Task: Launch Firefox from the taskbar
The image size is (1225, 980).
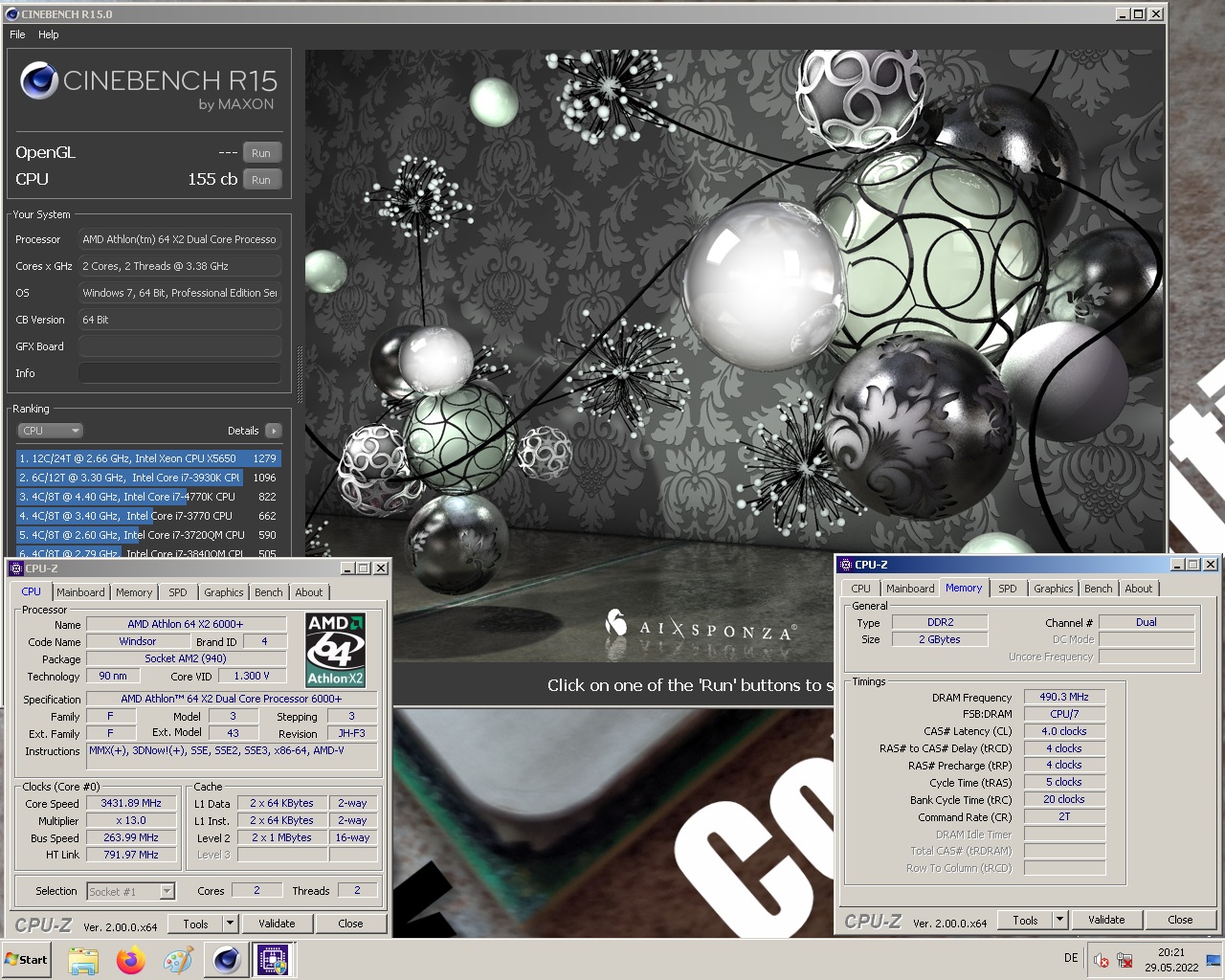Action: [x=131, y=960]
